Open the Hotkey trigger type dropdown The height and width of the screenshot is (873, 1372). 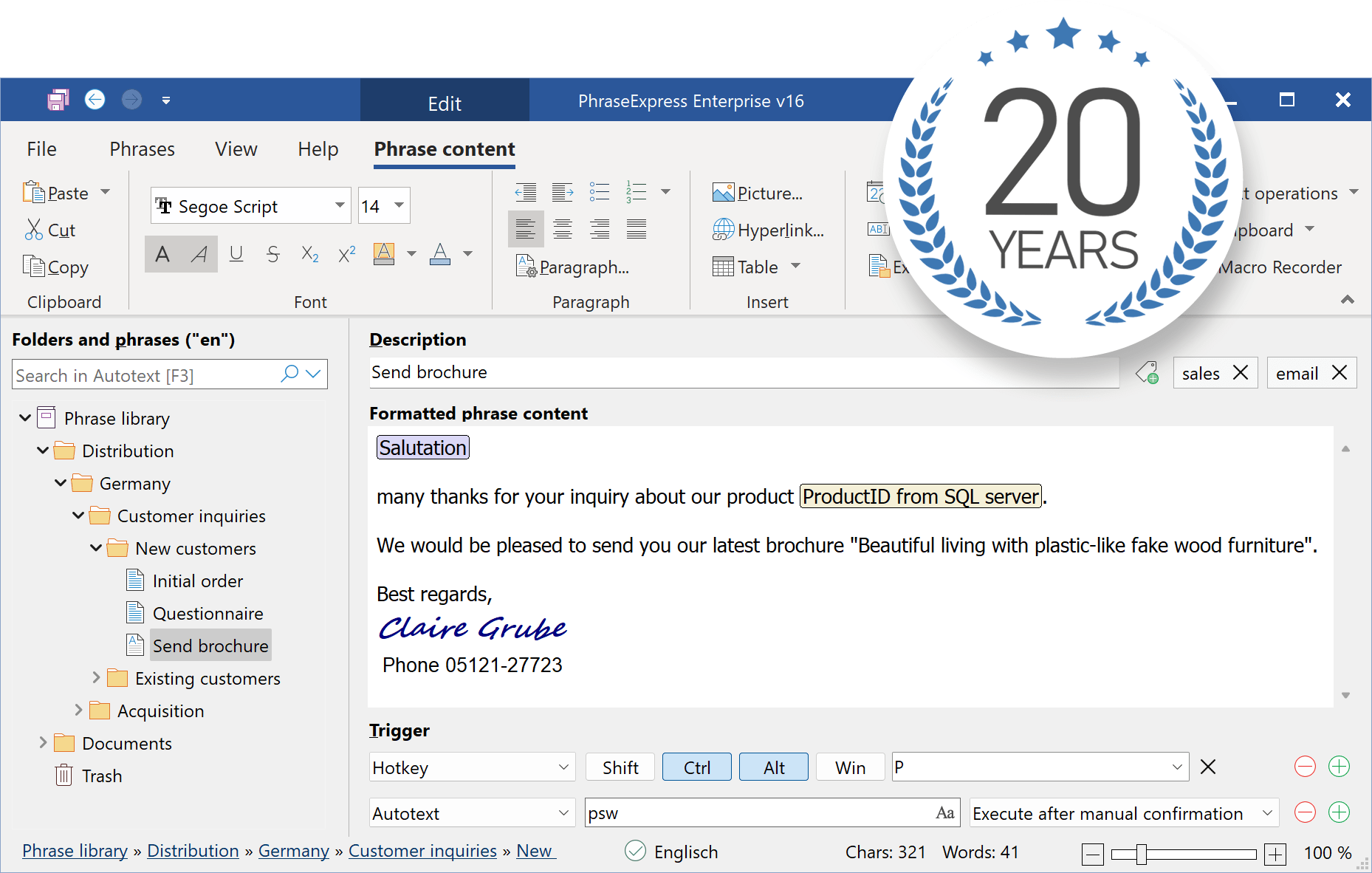tap(563, 767)
